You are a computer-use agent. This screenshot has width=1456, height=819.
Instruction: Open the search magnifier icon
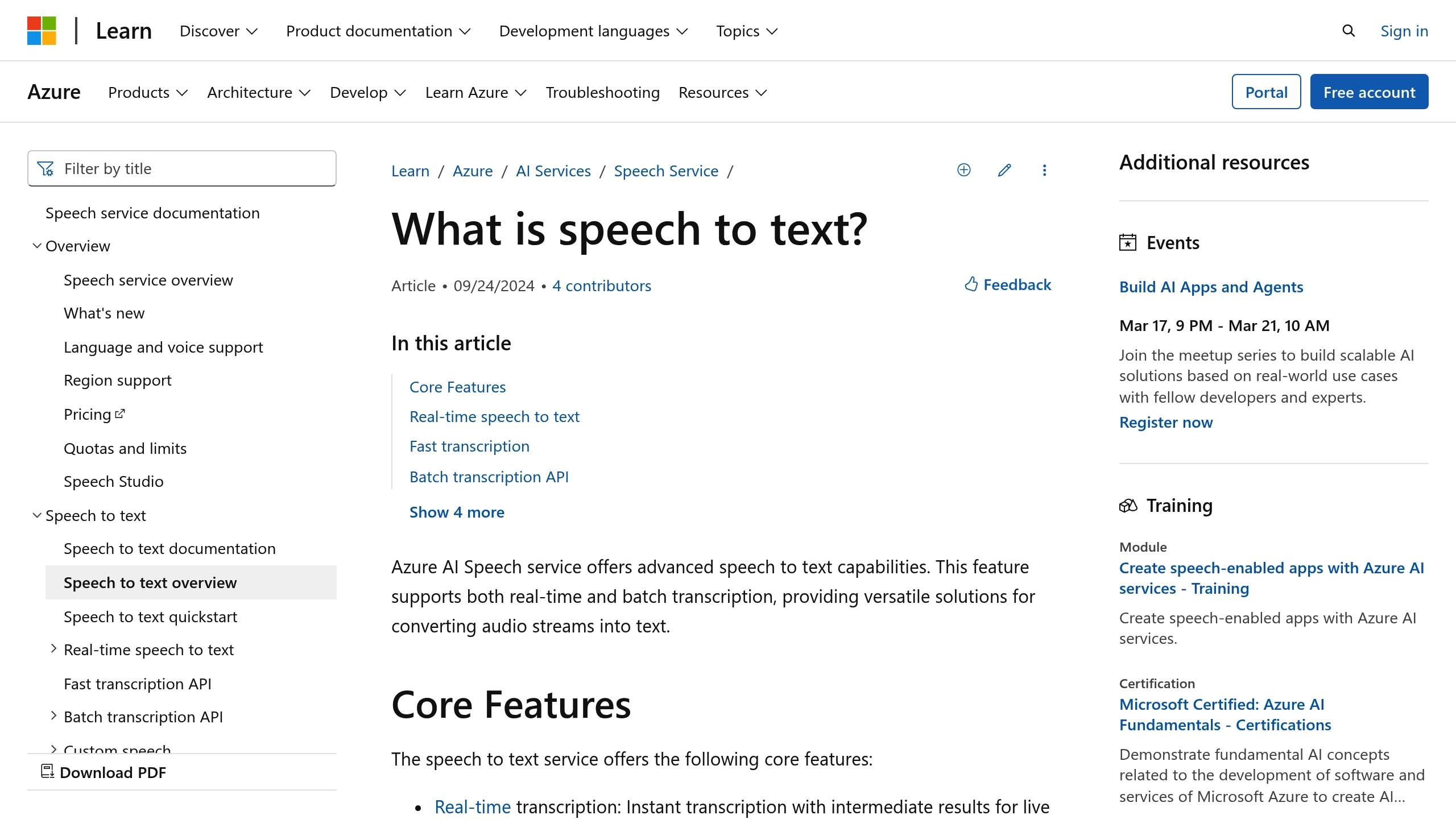click(1349, 31)
